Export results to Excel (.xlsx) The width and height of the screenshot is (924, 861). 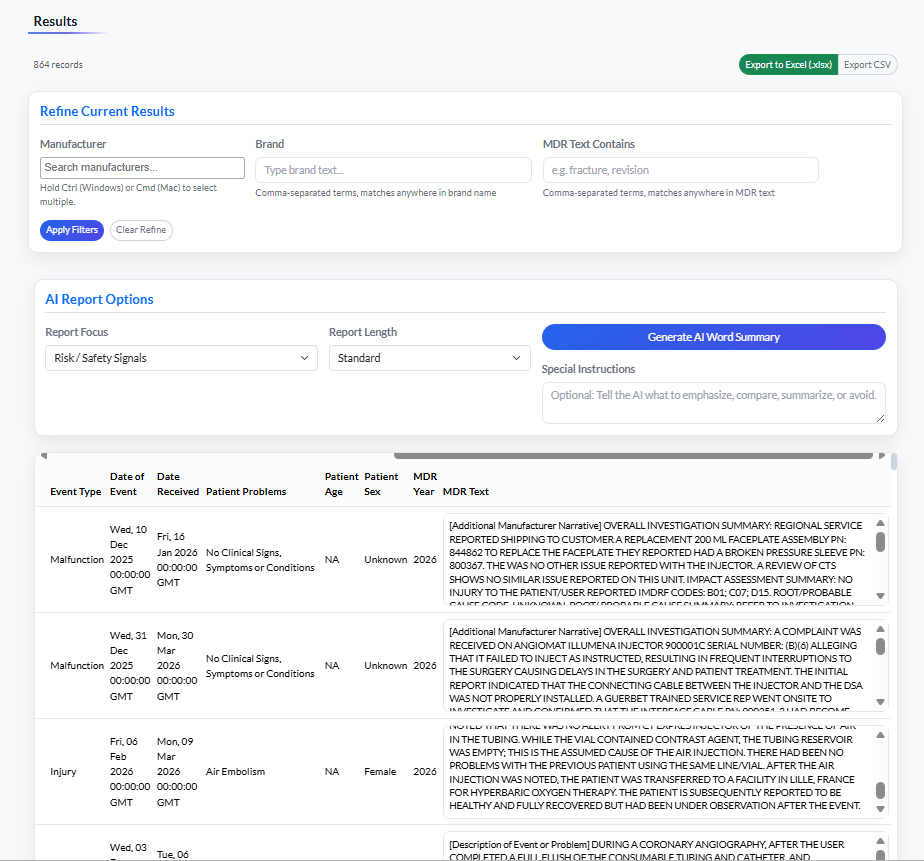point(788,65)
